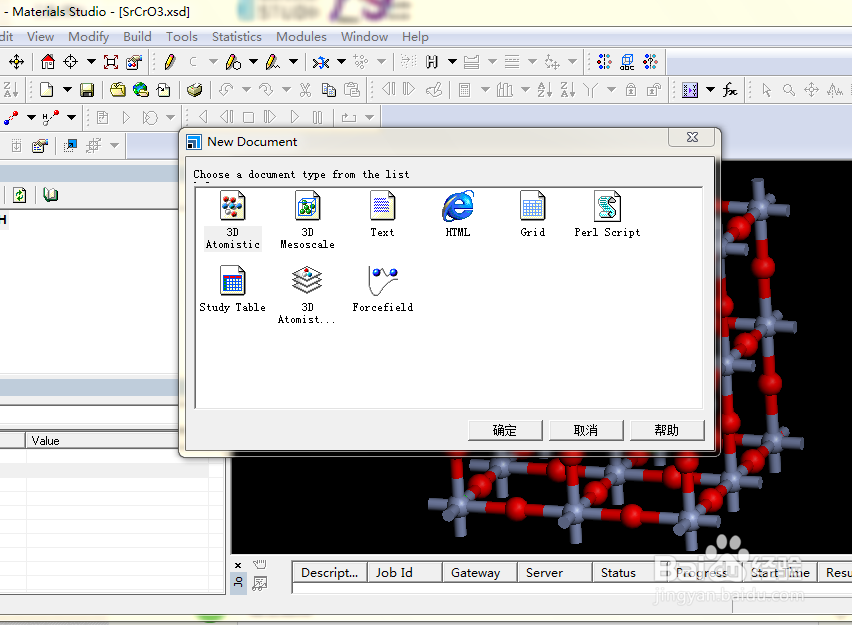Close the jobs pane with the x

238,565
